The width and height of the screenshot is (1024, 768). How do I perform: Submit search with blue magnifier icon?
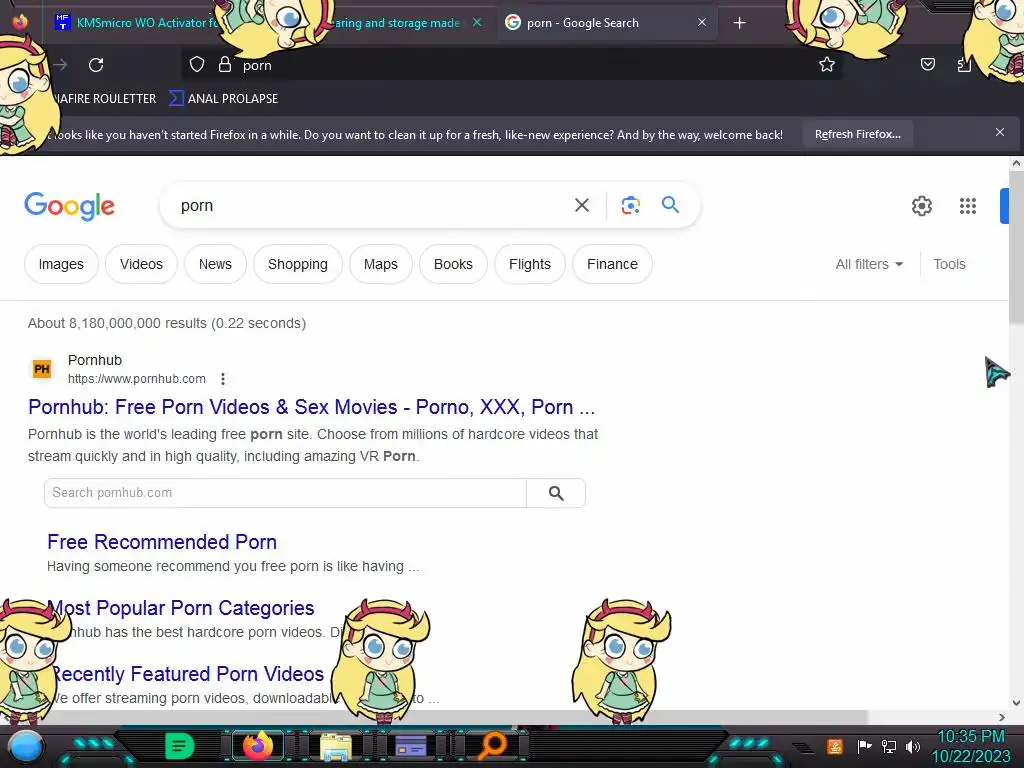pos(670,204)
